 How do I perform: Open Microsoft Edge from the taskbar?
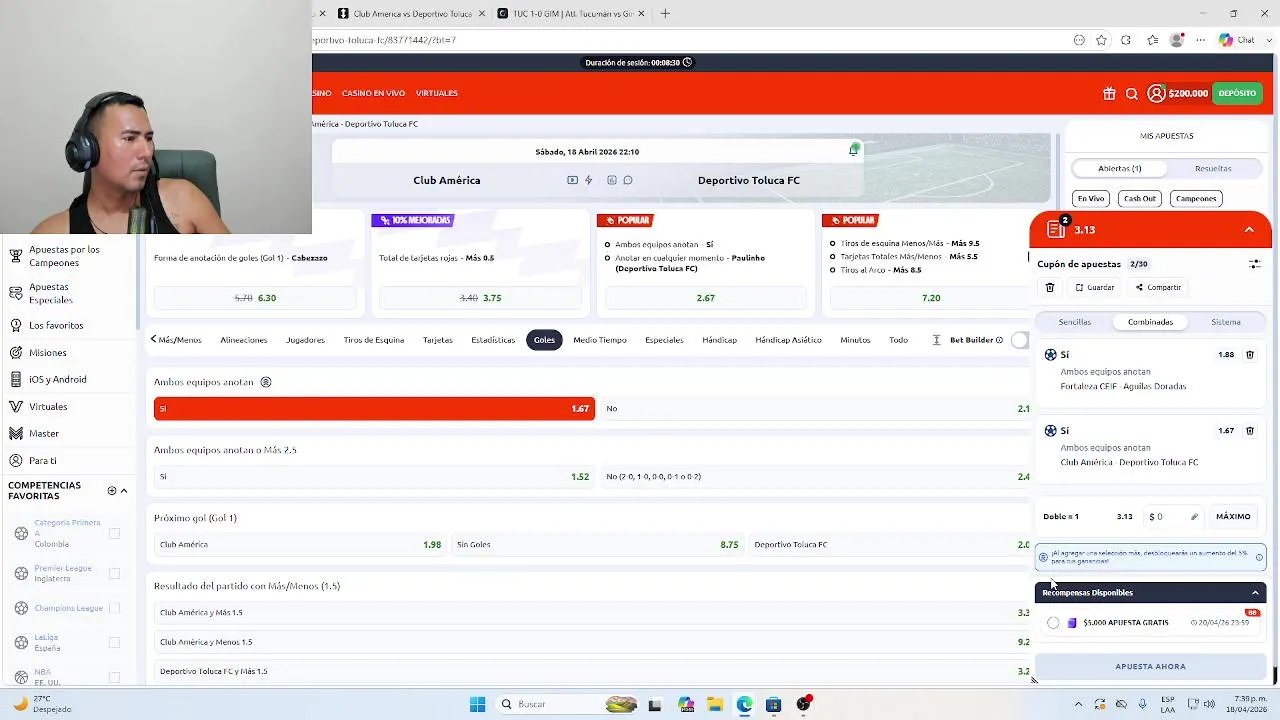[x=744, y=704]
